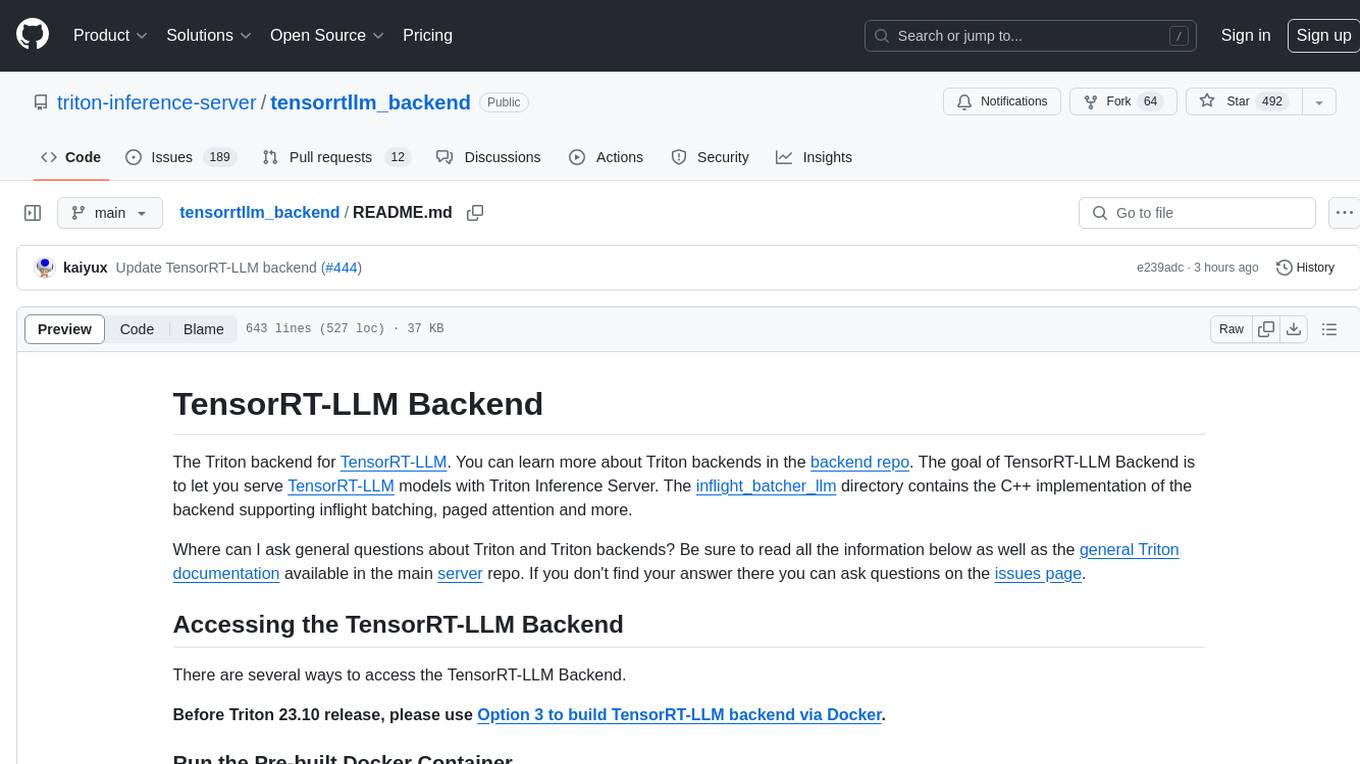This screenshot has height=764, width=1360.
Task: Go to the Discussions tab
Action: 489,157
